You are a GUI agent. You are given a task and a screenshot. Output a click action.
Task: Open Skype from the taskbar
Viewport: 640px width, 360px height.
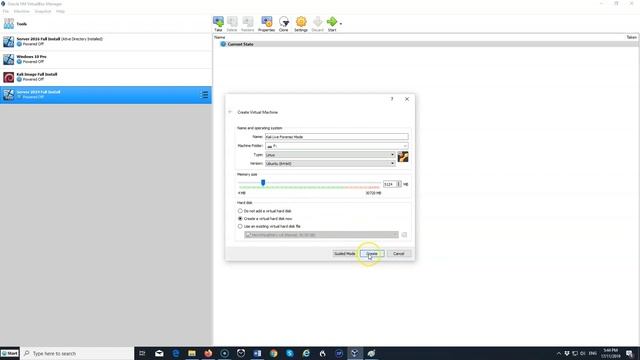pyautogui.click(x=290, y=353)
